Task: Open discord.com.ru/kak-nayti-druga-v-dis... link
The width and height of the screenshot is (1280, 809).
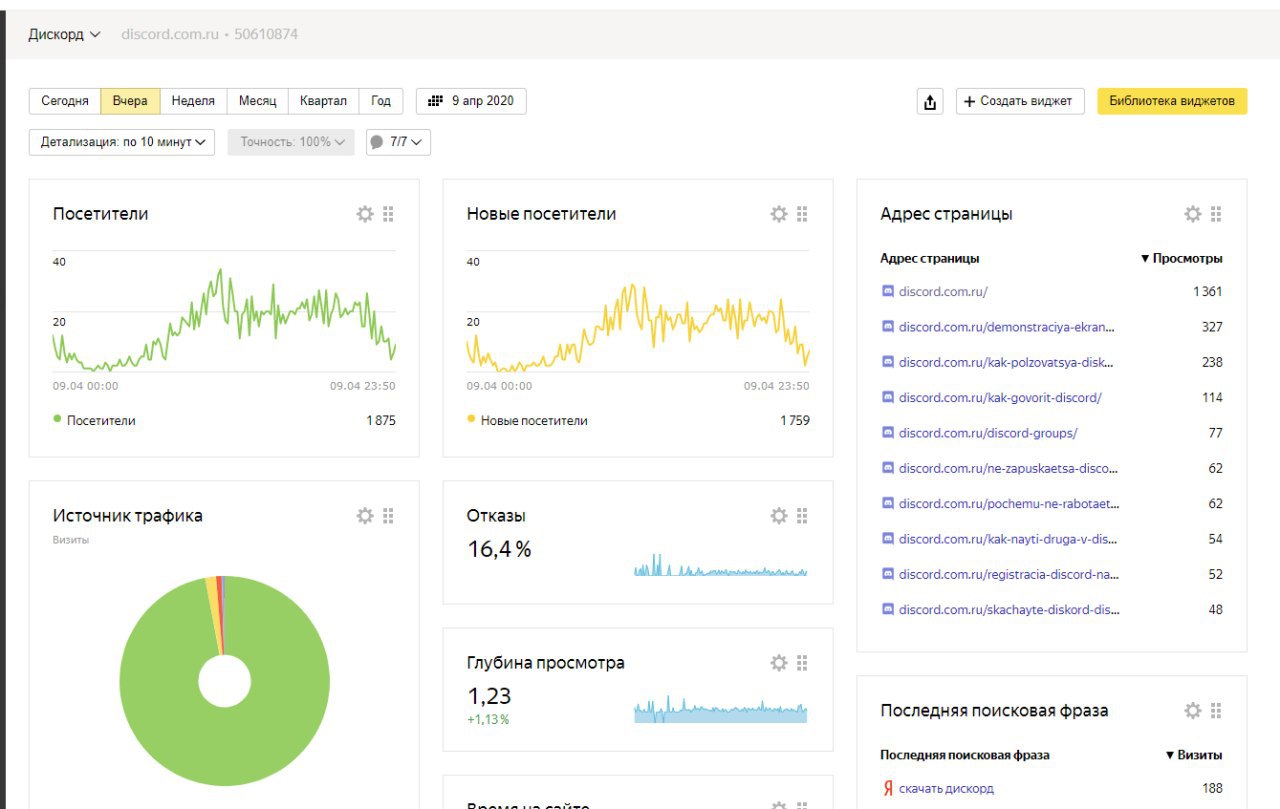Action: tap(1007, 539)
